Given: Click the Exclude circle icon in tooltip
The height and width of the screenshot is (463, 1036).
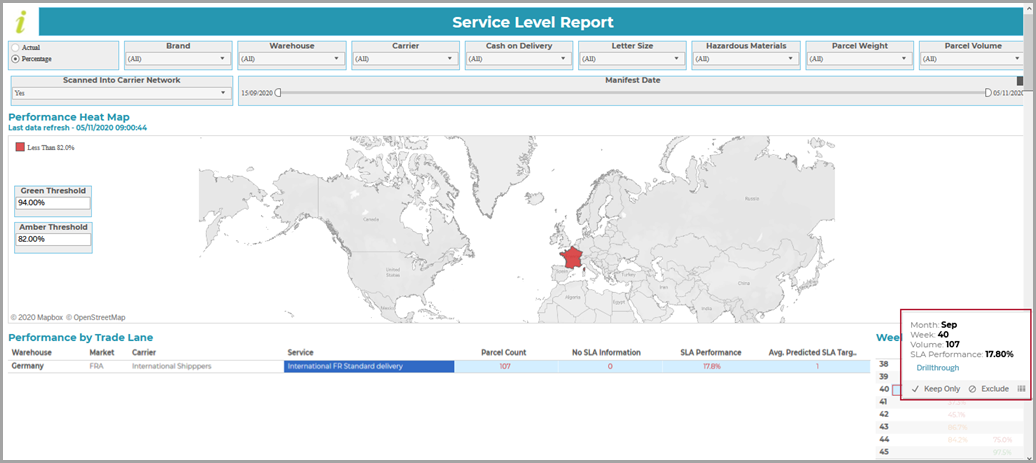Looking at the screenshot, I should click(973, 389).
